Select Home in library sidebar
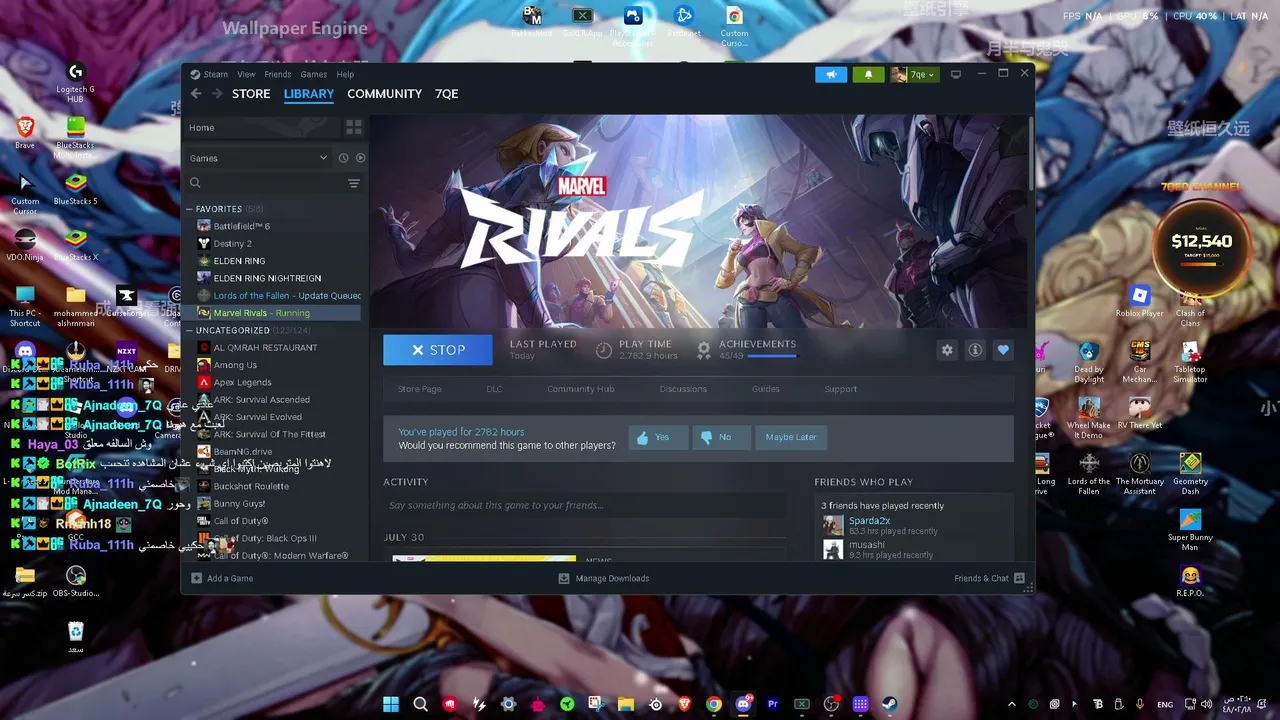Image resolution: width=1280 pixels, height=720 pixels. tap(263, 128)
